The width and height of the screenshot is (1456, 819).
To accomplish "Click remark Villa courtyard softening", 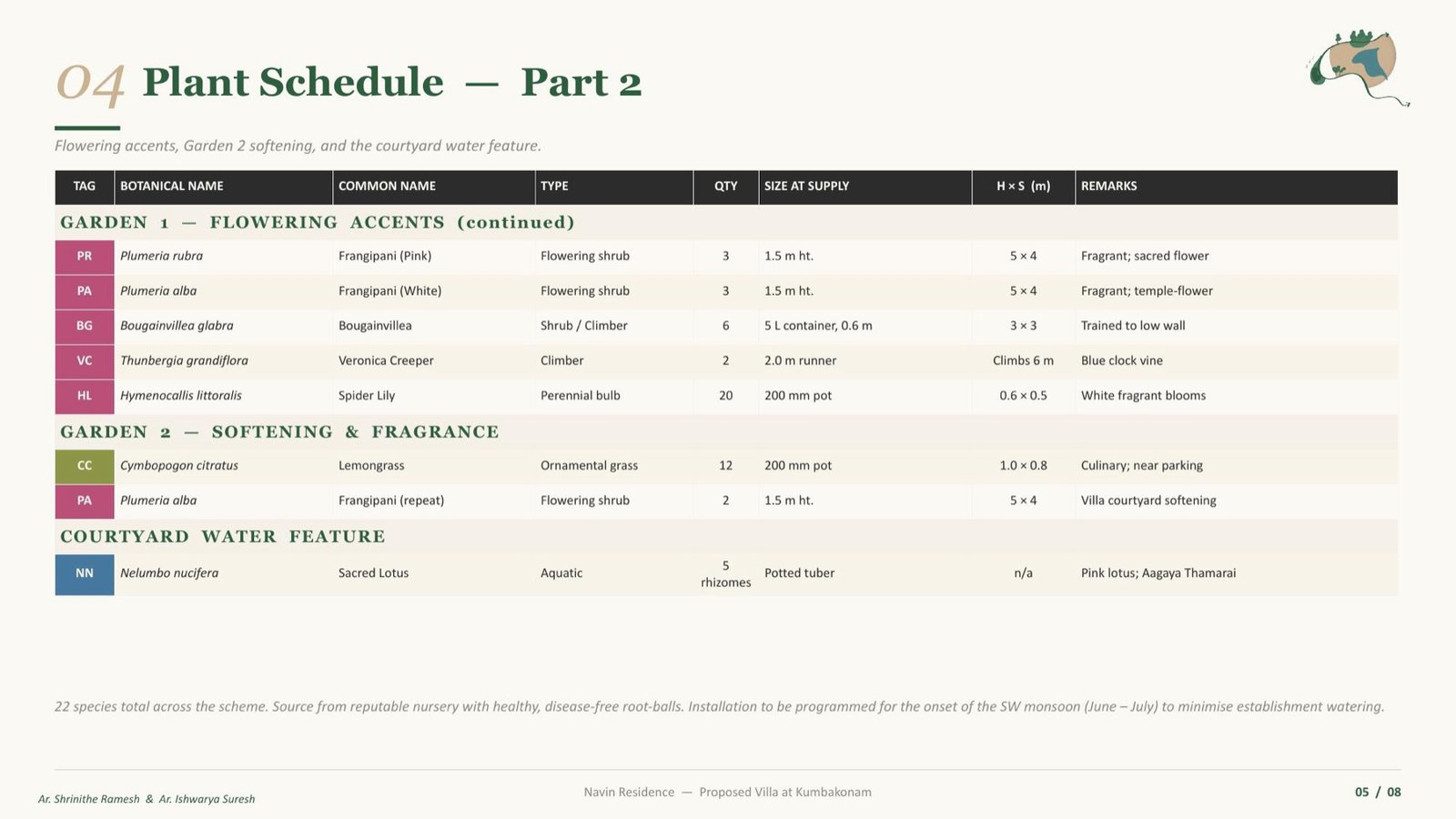I will (x=1148, y=500).
